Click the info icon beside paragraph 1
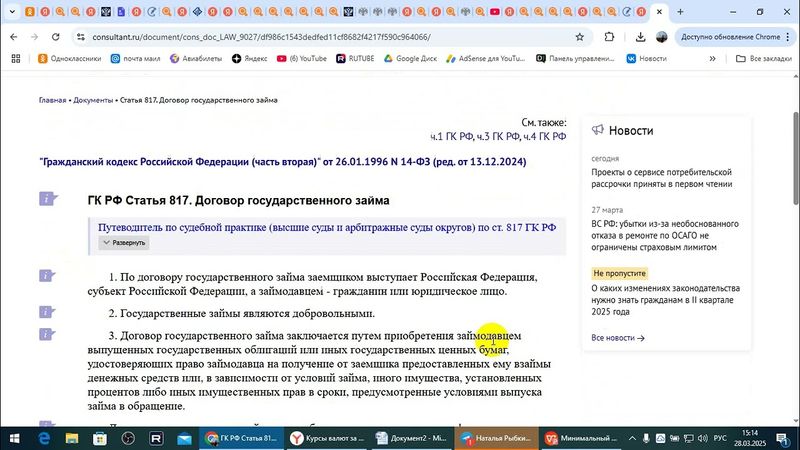The image size is (800, 450). point(47,276)
